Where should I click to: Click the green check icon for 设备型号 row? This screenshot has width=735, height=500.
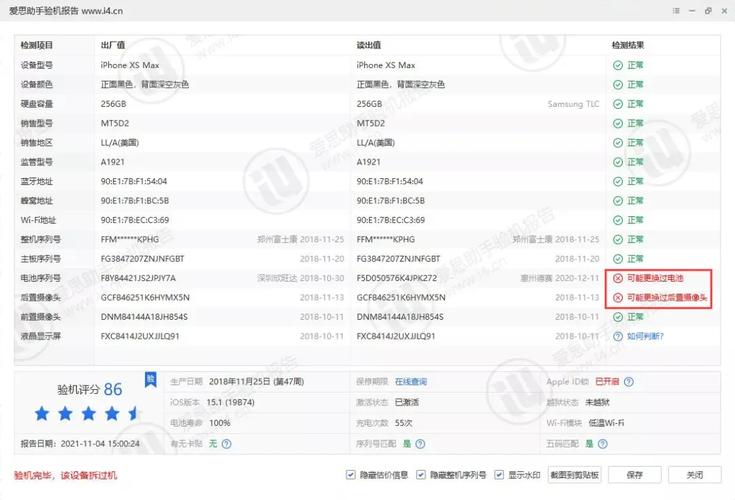[618, 65]
